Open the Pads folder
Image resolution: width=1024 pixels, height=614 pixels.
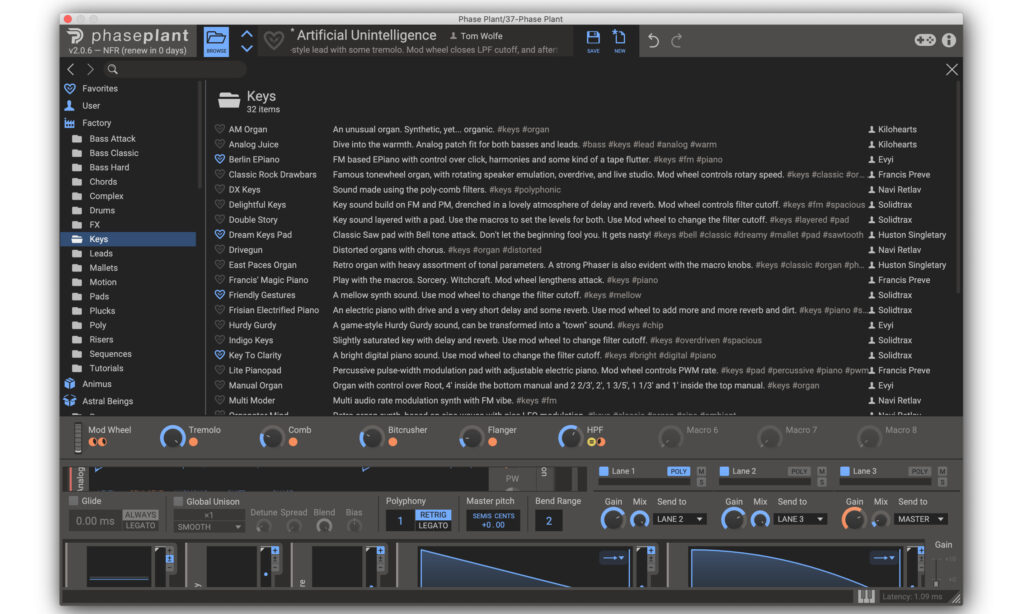tap(99, 297)
